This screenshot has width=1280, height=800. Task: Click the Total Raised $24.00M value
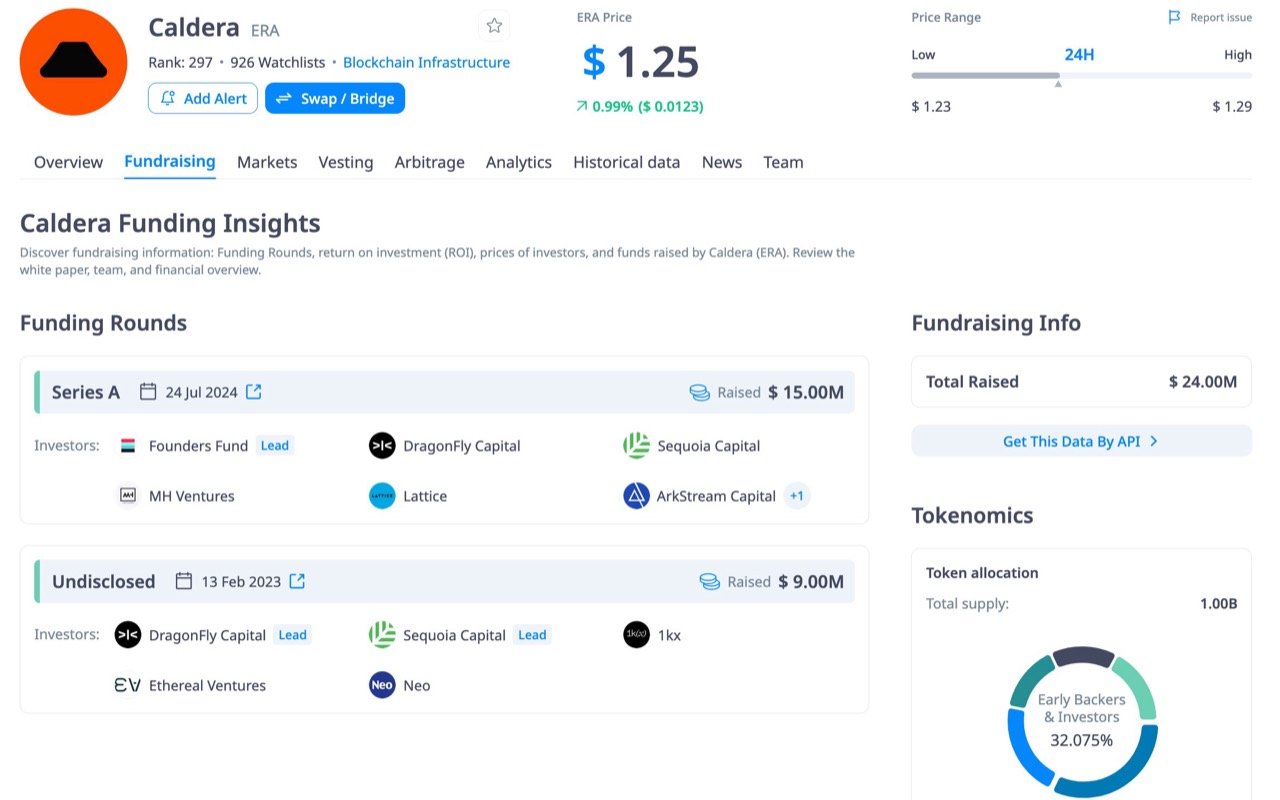click(x=1203, y=382)
